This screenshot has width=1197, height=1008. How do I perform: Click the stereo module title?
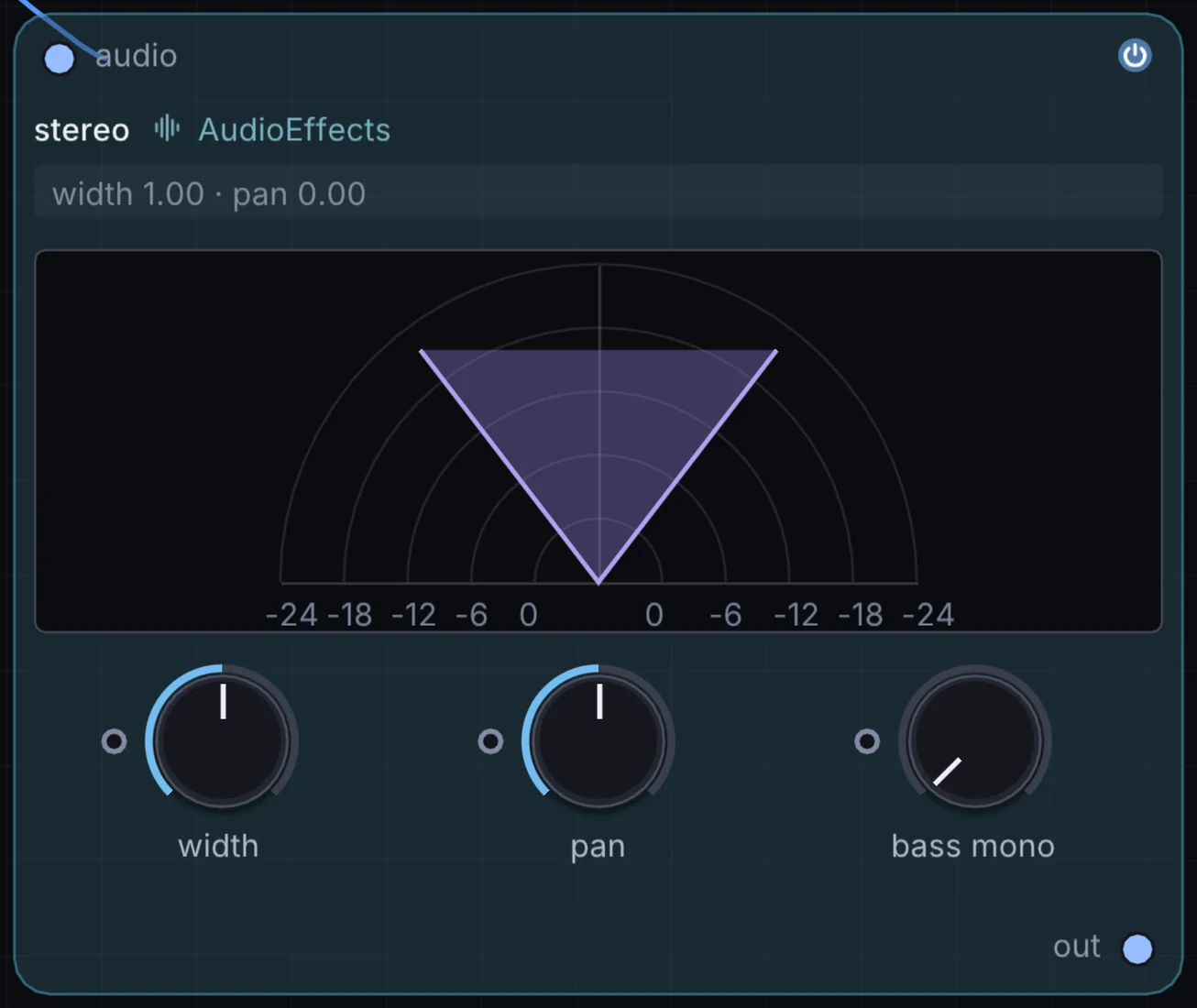click(82, 130)
